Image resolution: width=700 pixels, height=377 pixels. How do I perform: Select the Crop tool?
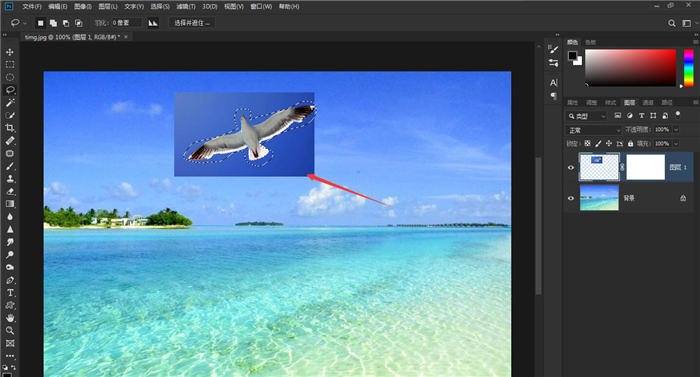[x=10, y=128]
